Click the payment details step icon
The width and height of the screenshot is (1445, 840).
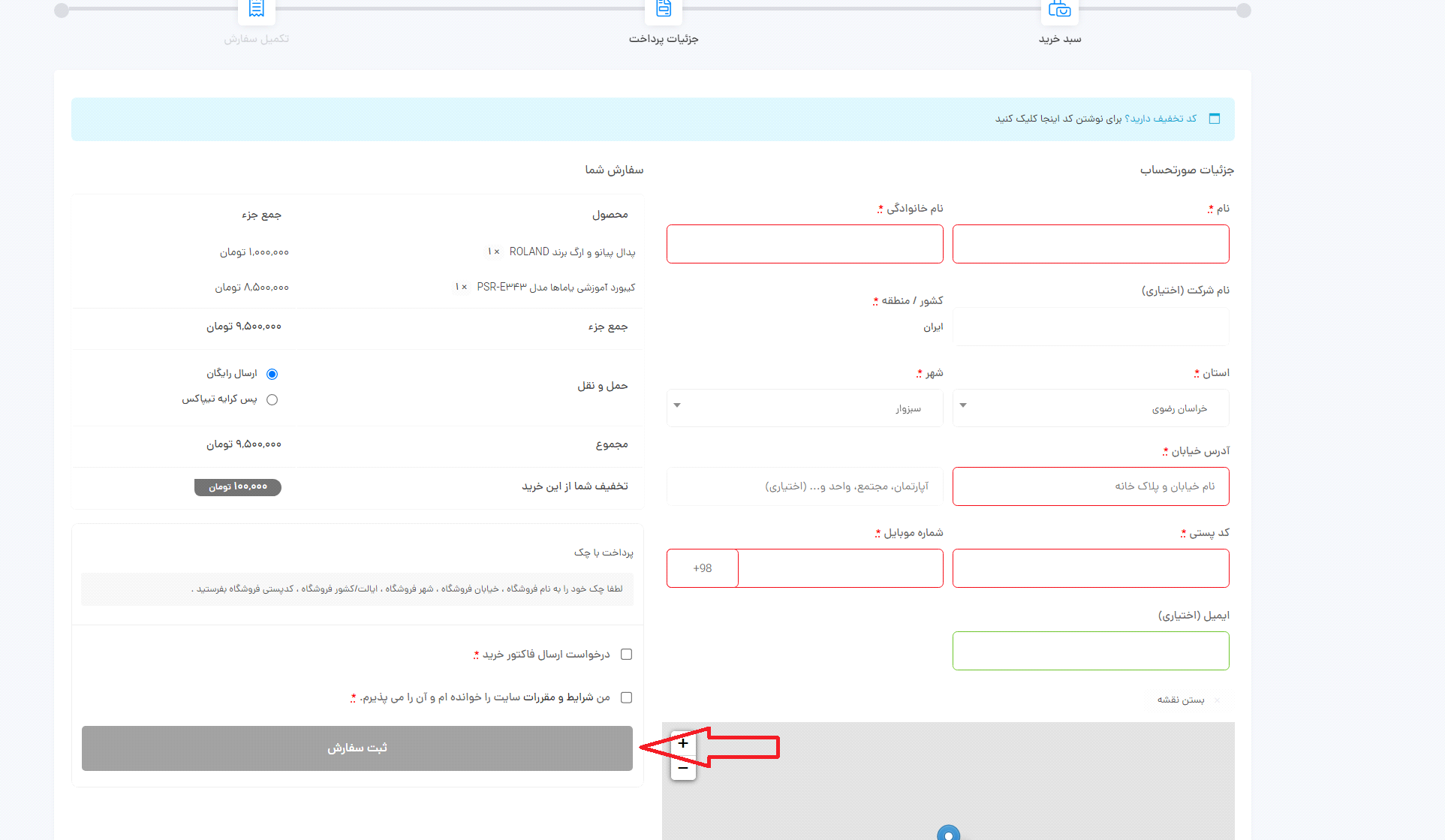point(664,9)
